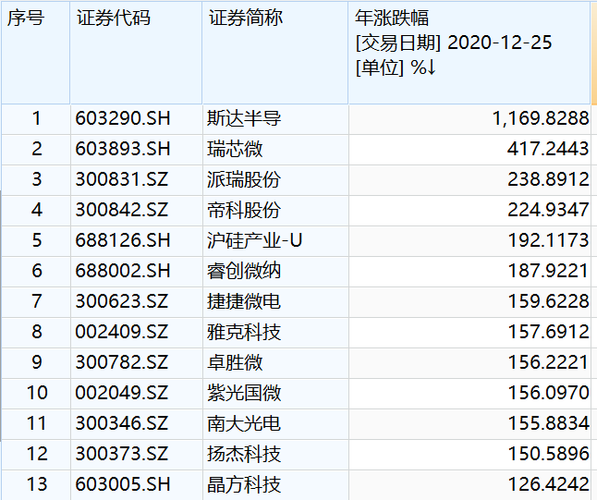Select stock code 002049.SZ
597x500 pixels.
coord(122,393)
